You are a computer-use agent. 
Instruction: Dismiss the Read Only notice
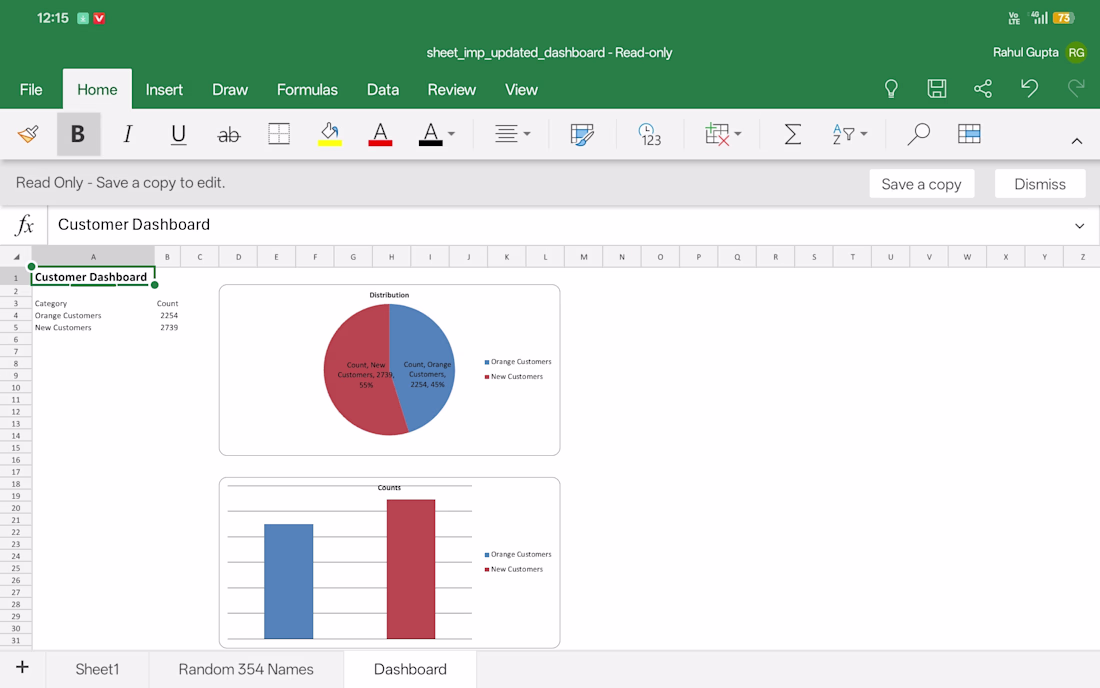pos(1040,184)
